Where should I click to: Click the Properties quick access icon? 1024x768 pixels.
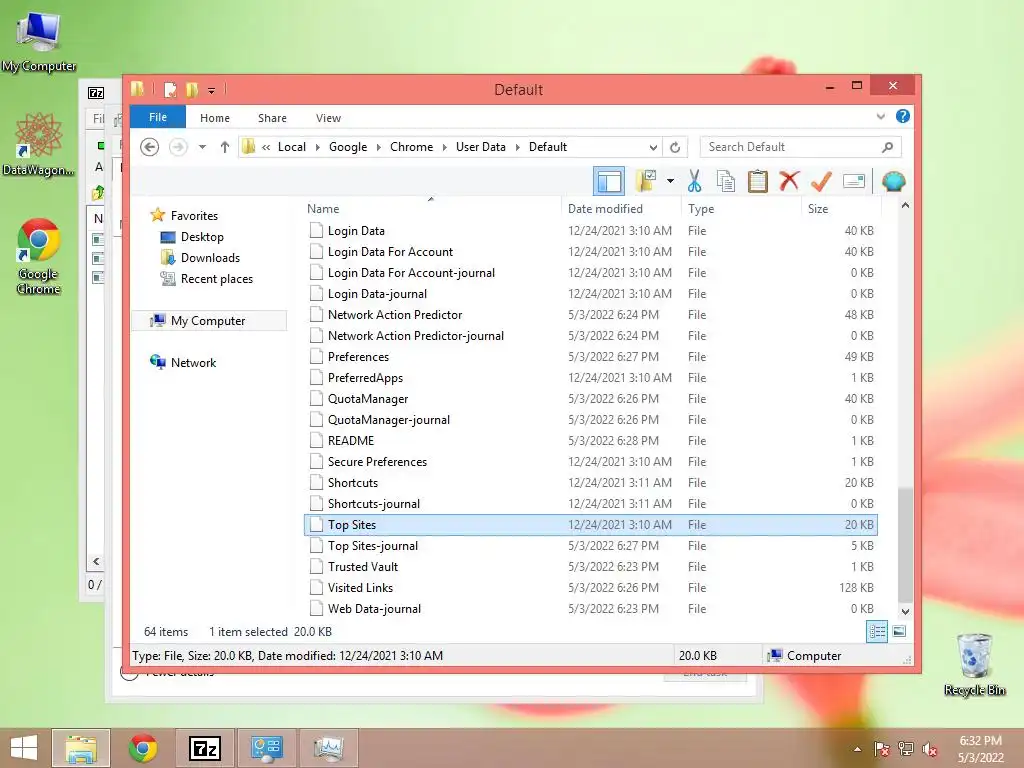tap(170, 89)
